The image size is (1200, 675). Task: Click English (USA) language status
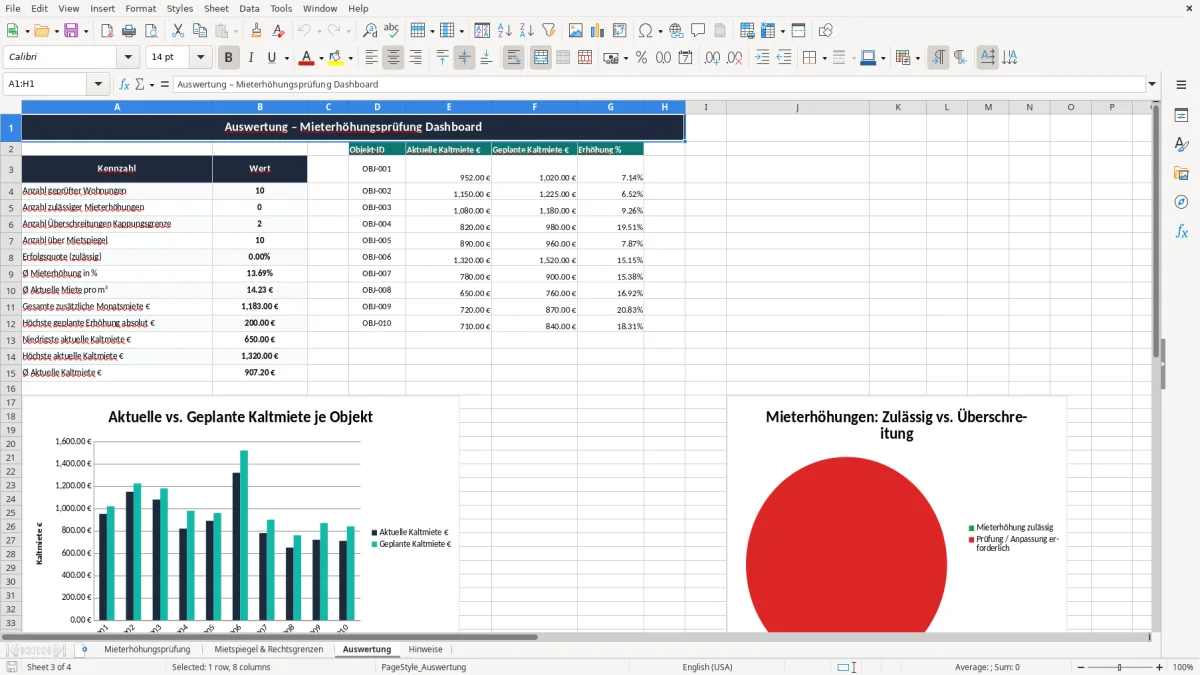[x=707, y=667]
